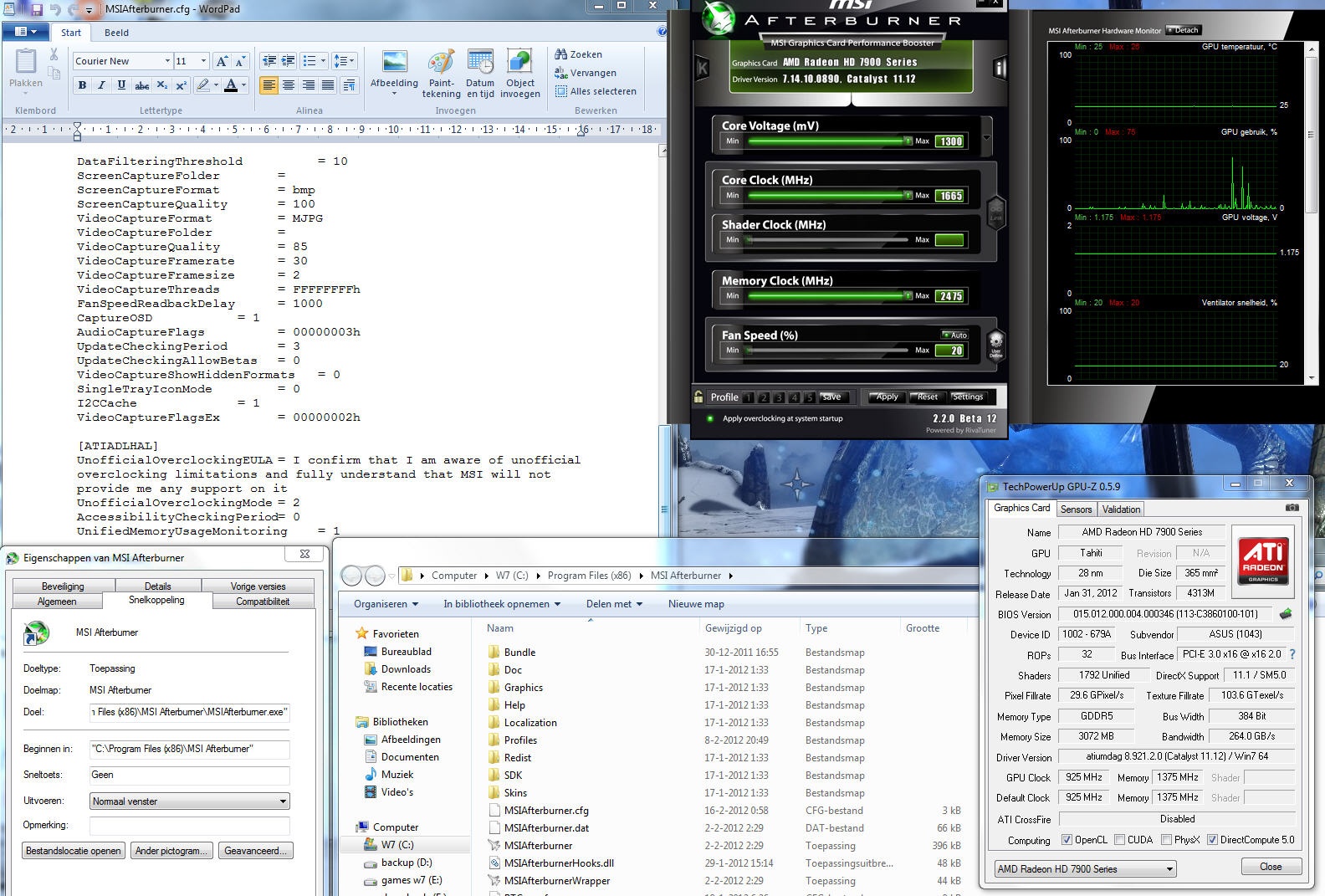Click the Afterburner info 'i' button

pos(999,69)
